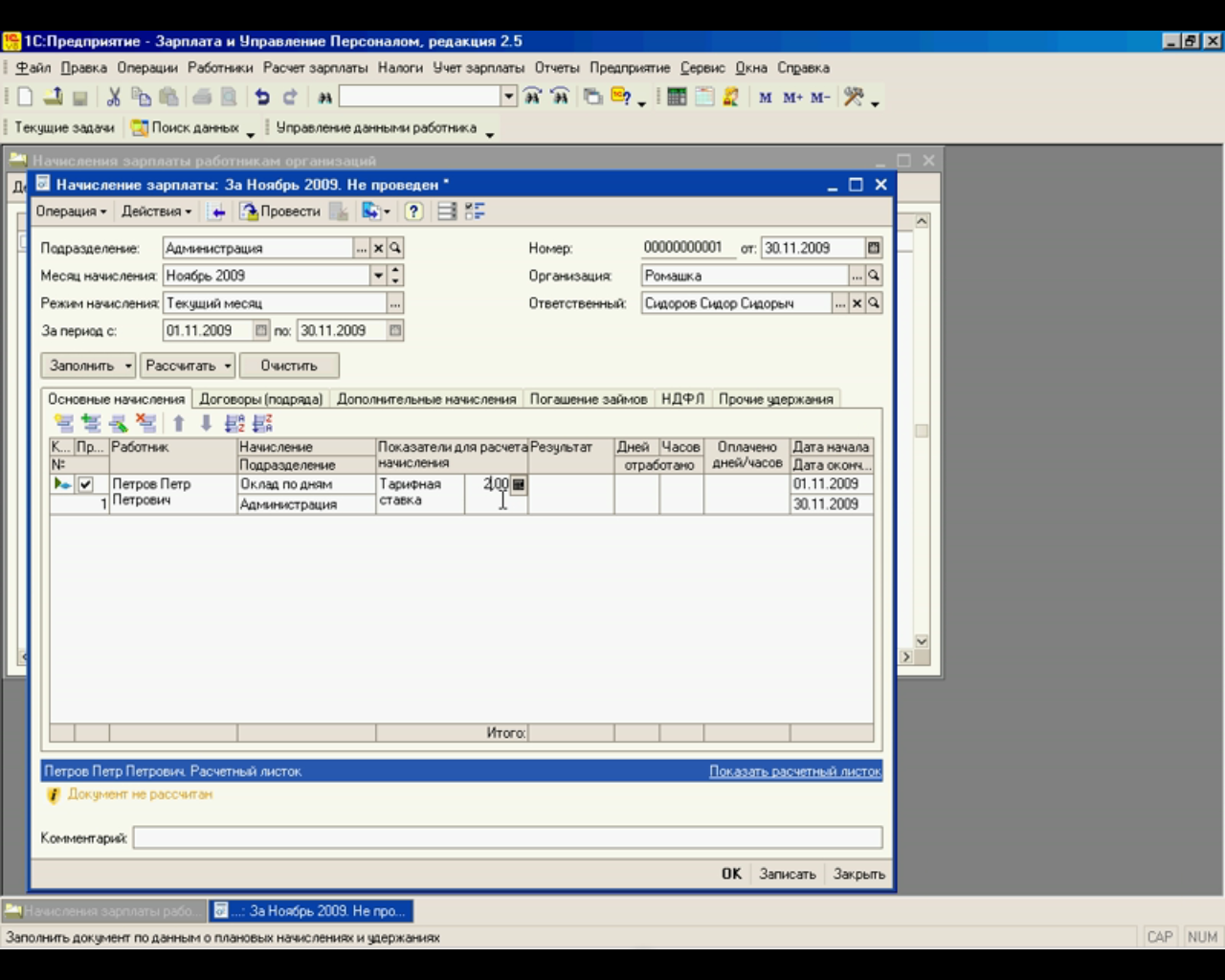This screenshot has height=980, width=1225.
Task: Switch to Начисления зарплаты работникам window in taskbar
Action: tap(103, 911)
